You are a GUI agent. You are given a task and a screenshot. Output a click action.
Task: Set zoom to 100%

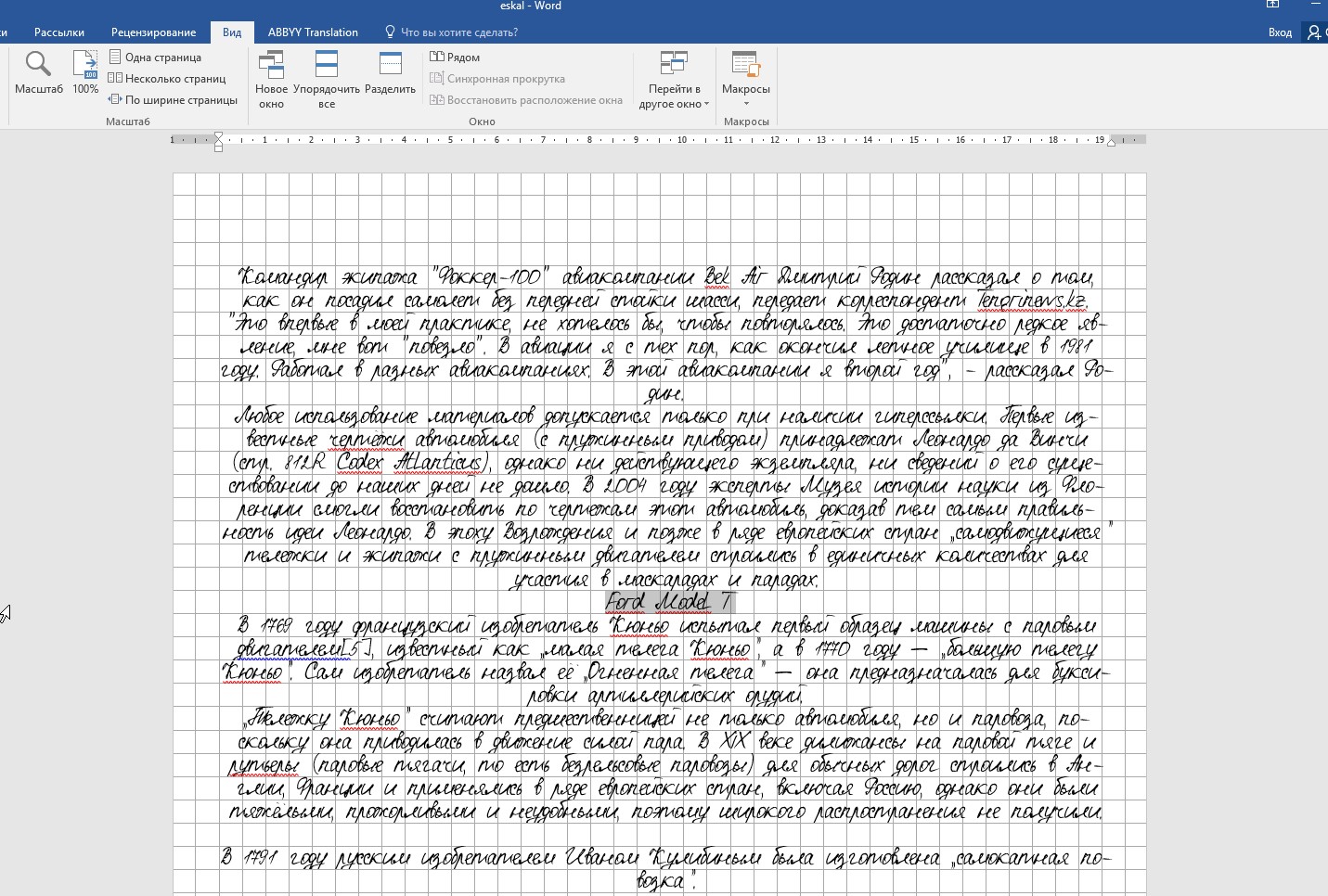pos(85,72)
